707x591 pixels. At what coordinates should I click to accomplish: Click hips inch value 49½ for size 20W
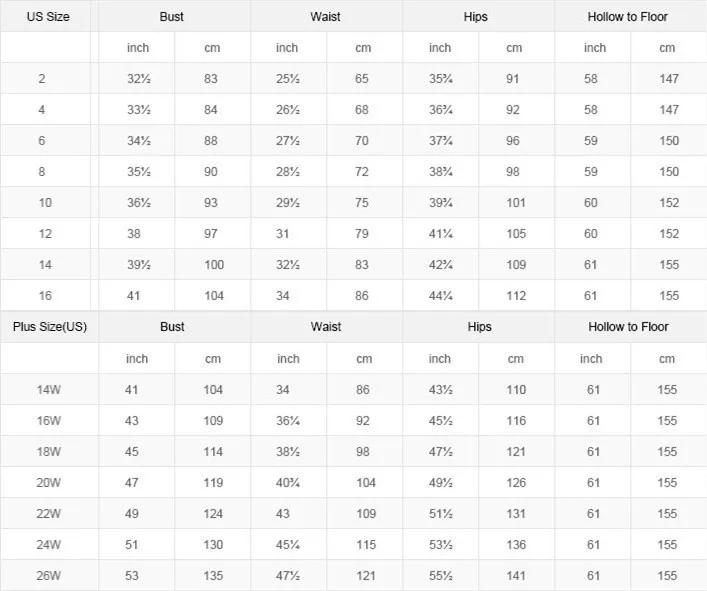point(441,483)
